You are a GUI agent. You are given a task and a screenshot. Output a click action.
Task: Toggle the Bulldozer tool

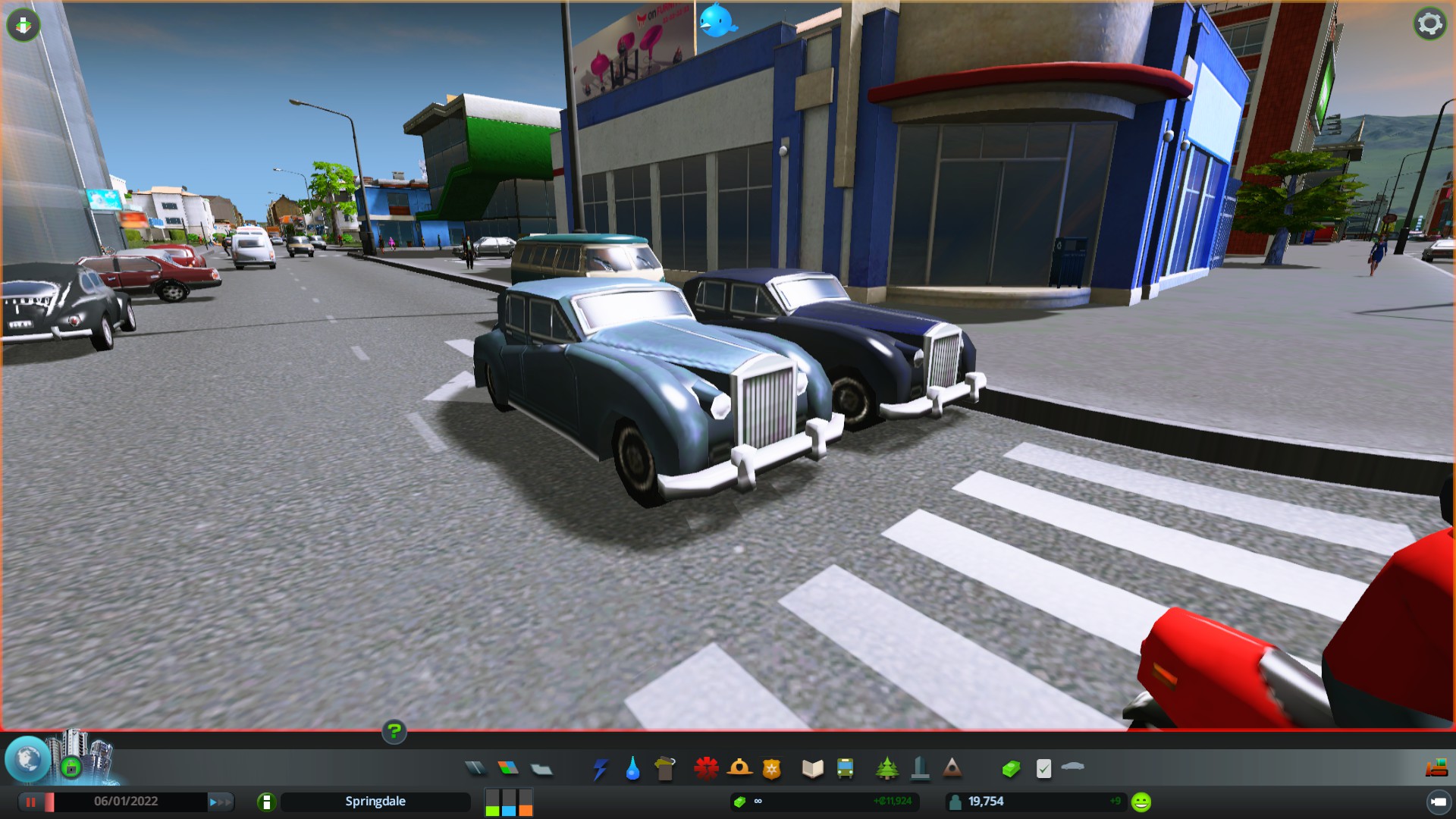coord(1436,769)
